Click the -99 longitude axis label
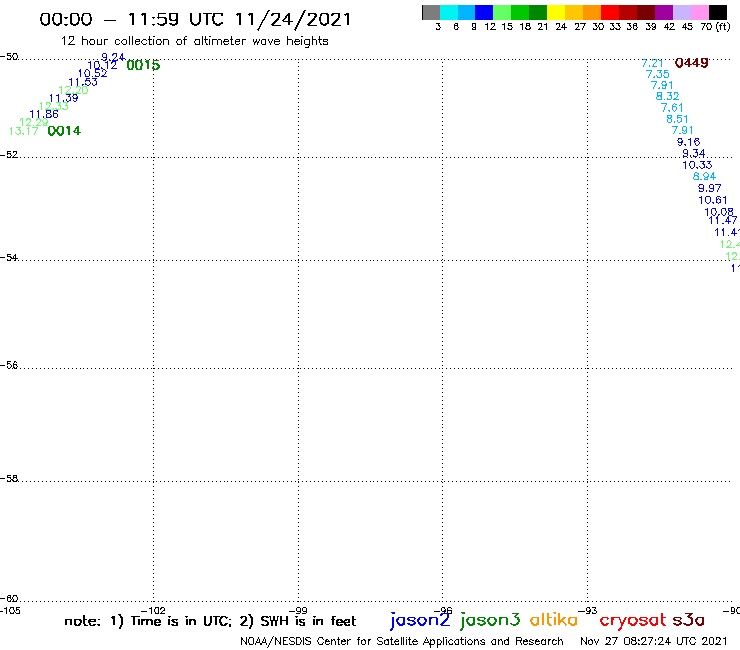This screenshot has width=740, height=650. [298, 611]
